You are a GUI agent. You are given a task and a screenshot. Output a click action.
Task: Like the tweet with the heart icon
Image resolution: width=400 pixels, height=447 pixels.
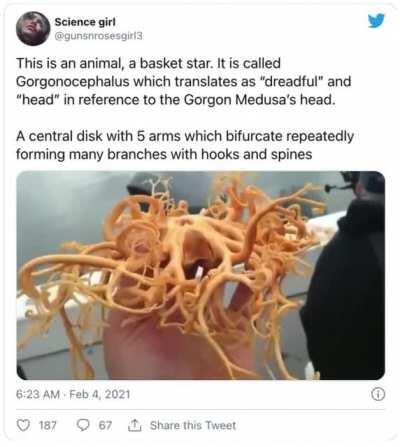(23, 426)
